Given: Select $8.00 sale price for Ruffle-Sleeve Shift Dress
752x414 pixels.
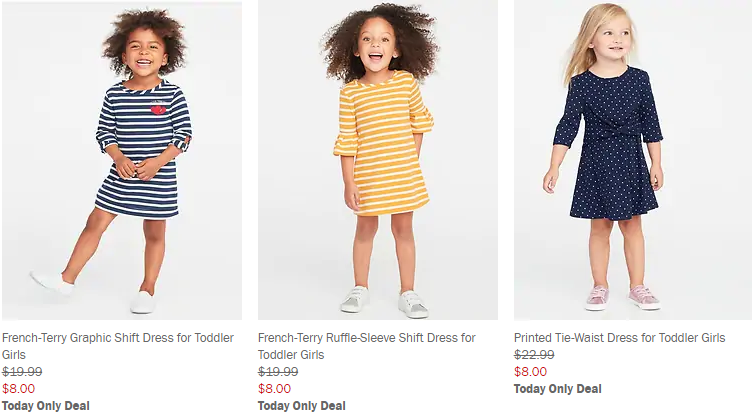Looking at the screenshot, I should coord(274,389).
